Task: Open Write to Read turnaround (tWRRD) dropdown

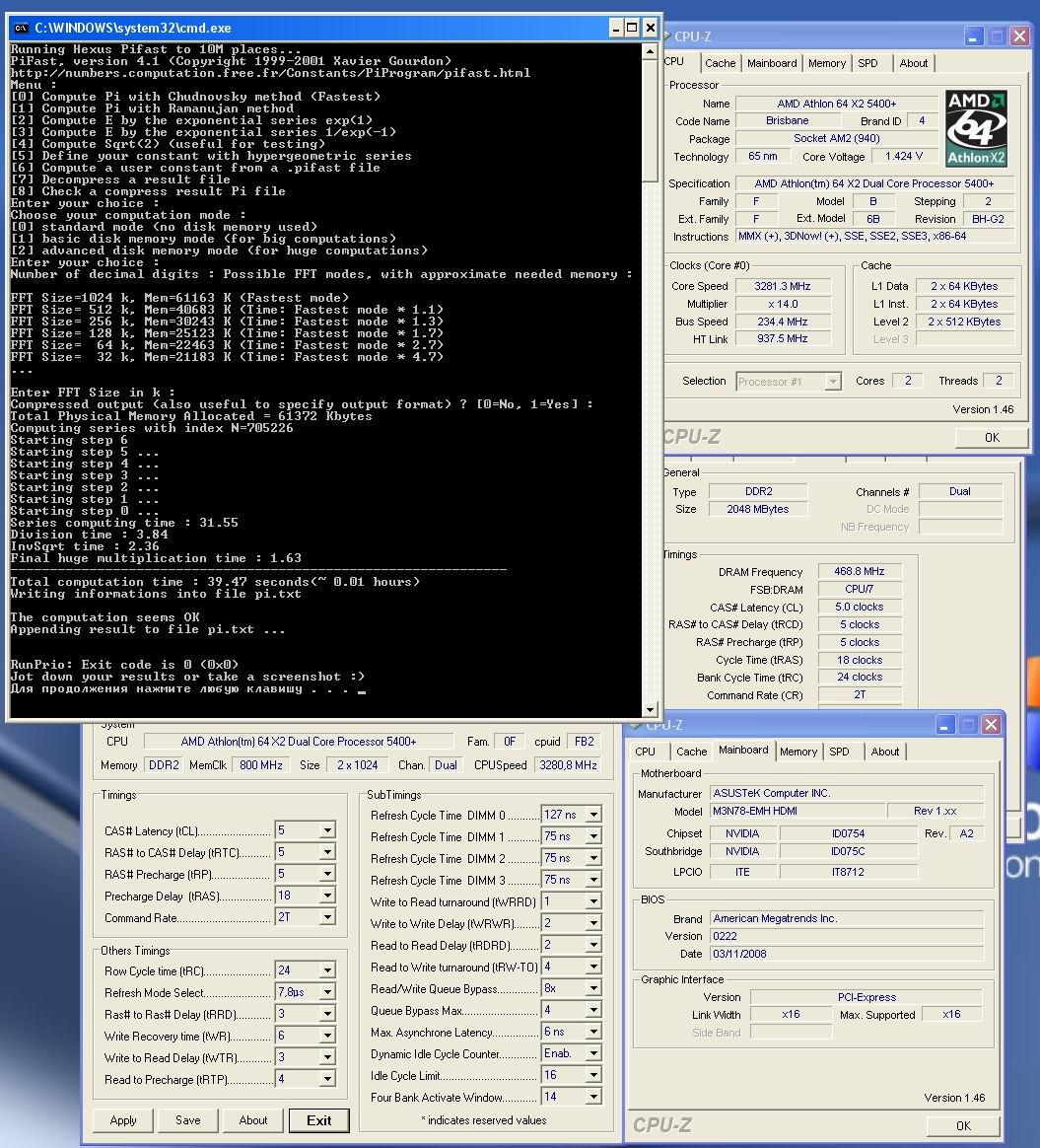Action: point(593,901)
